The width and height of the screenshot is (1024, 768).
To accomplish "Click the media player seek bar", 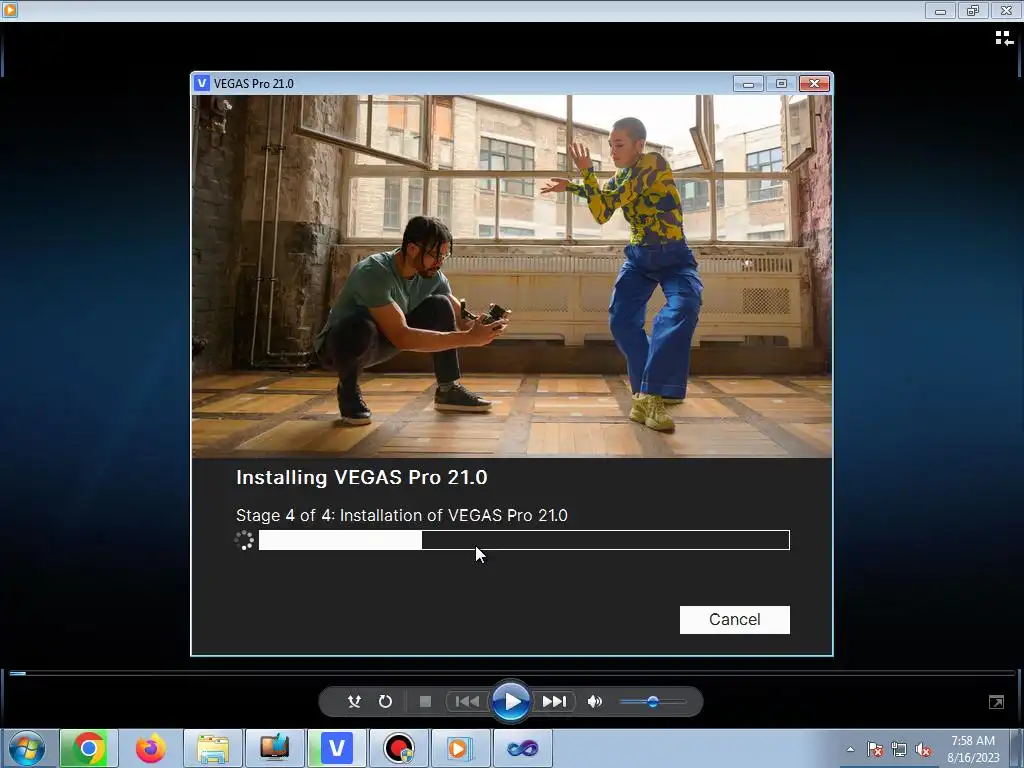I will [x=512, y=673].
